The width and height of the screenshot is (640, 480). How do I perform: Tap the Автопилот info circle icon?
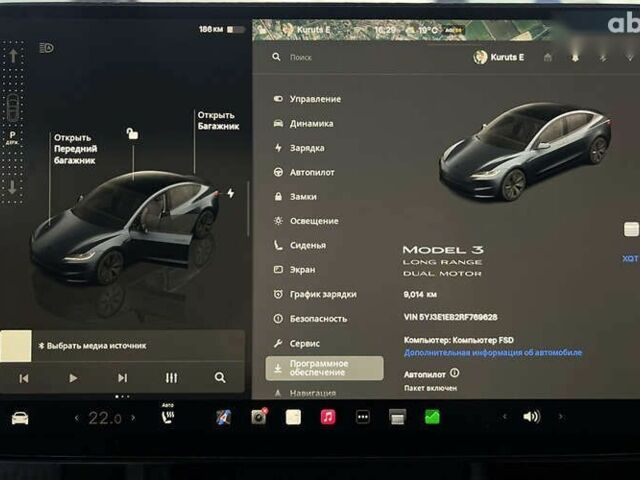[454, 373]
